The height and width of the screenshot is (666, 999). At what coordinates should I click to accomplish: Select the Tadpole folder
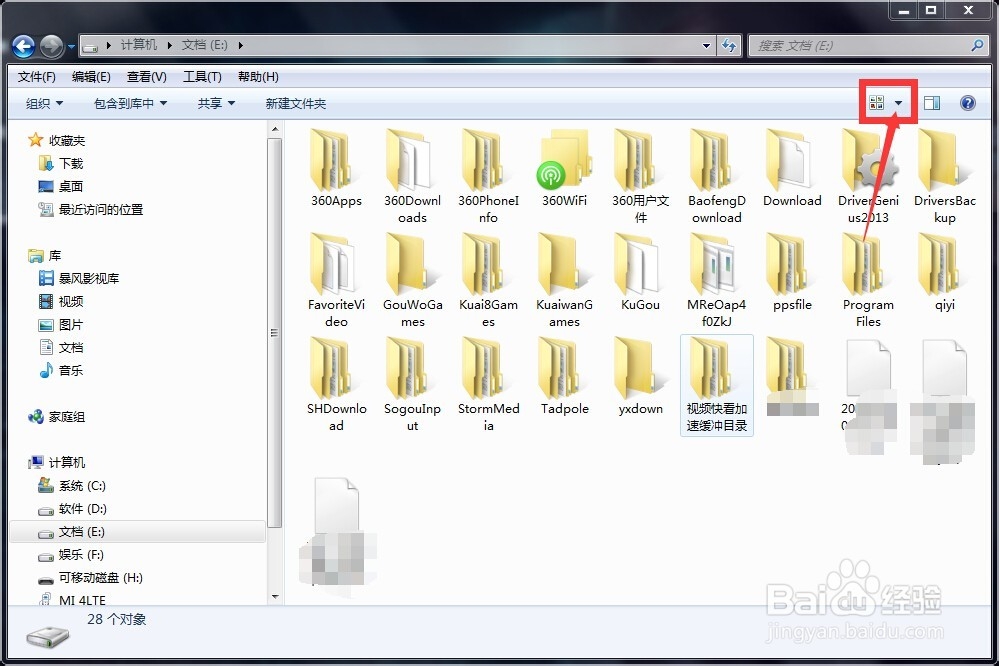pos(564,377)
